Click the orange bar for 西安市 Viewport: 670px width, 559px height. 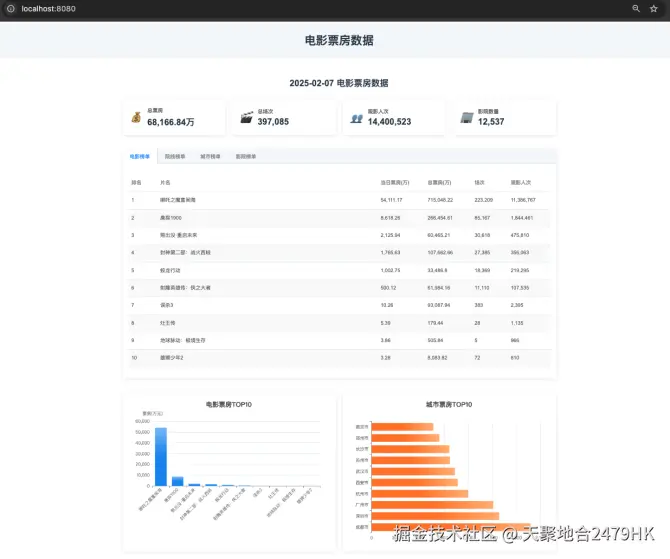pos(415,483)
